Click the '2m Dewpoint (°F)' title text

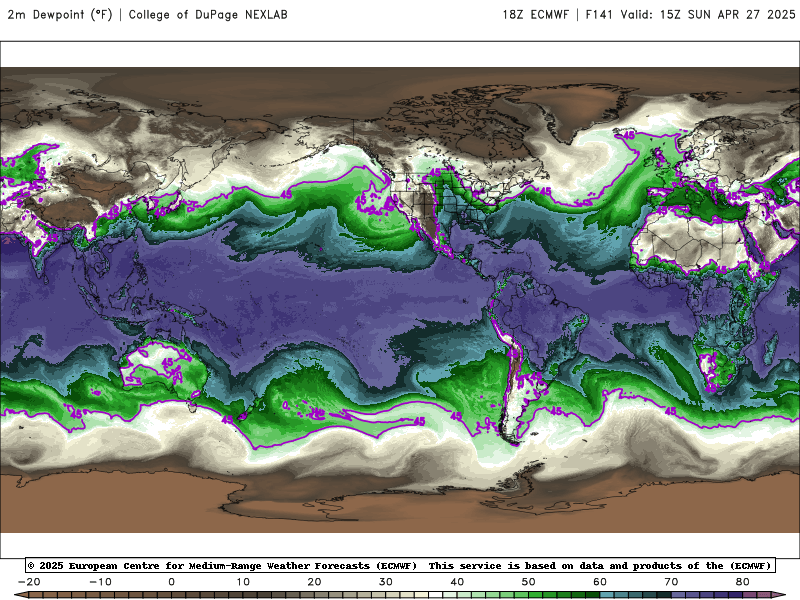[x=59, y=14]
